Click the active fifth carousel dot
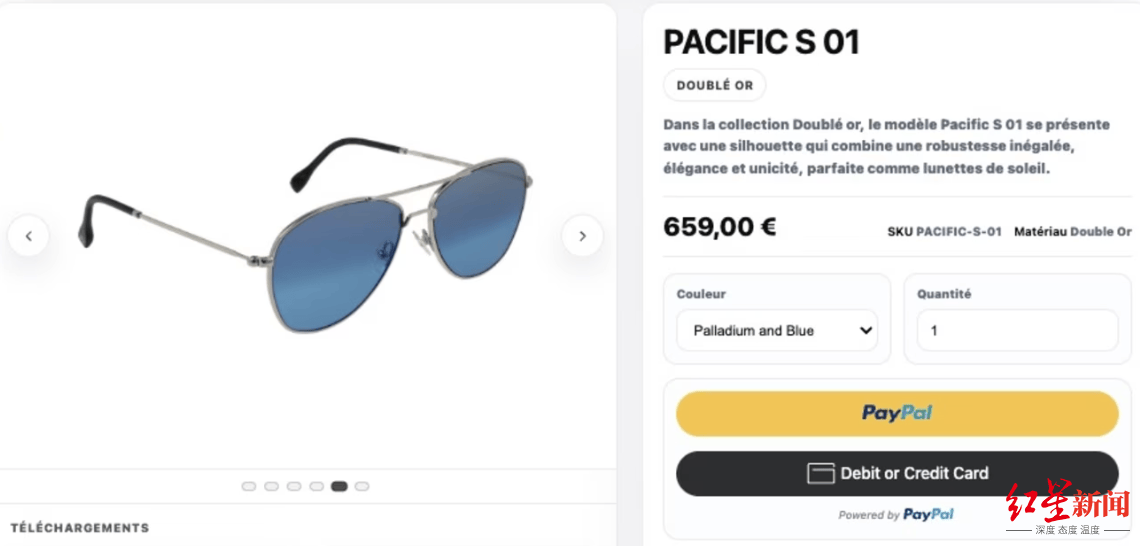 (339, 487)
